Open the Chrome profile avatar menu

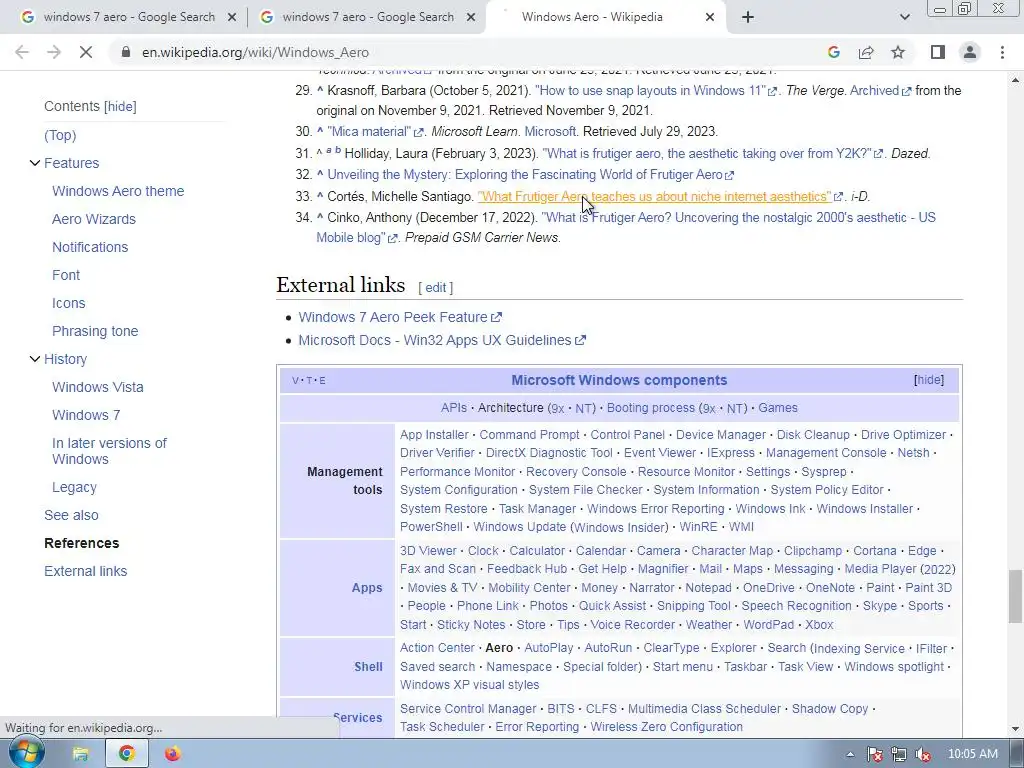(970, 52)
